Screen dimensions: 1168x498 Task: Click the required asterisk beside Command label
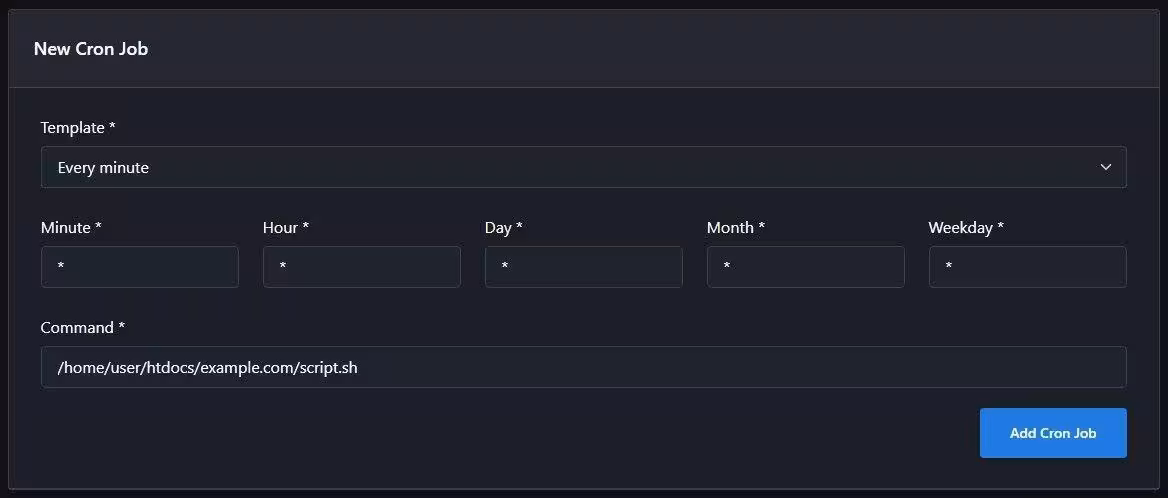point(121,325)
